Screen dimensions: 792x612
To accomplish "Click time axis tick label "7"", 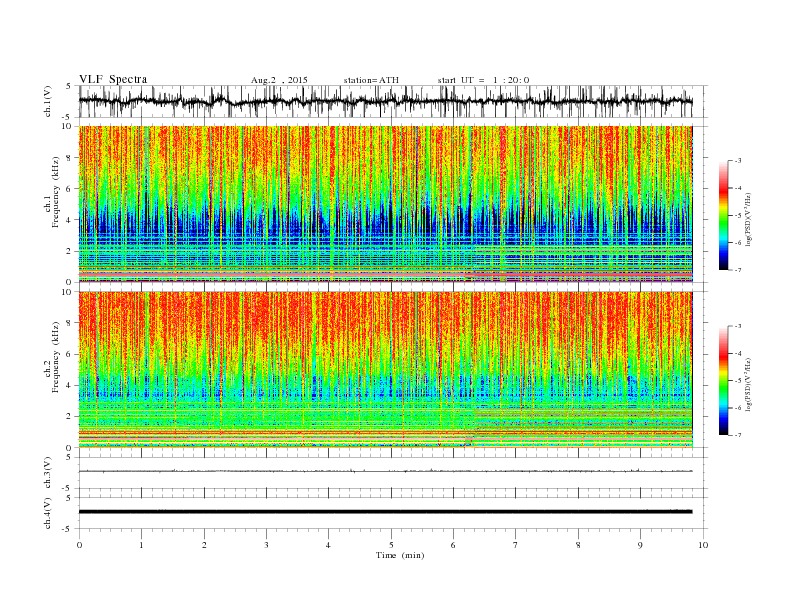I will click(x=516, y=545).
